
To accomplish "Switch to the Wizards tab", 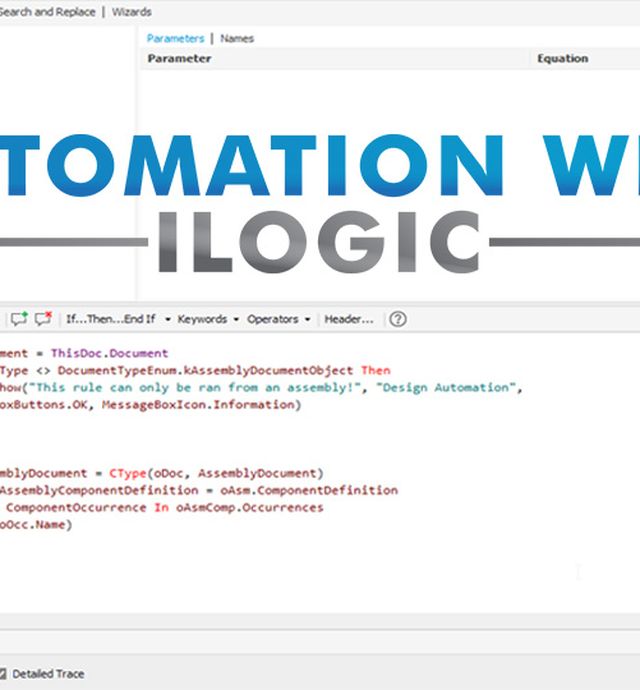I will (x=131, y=12).
